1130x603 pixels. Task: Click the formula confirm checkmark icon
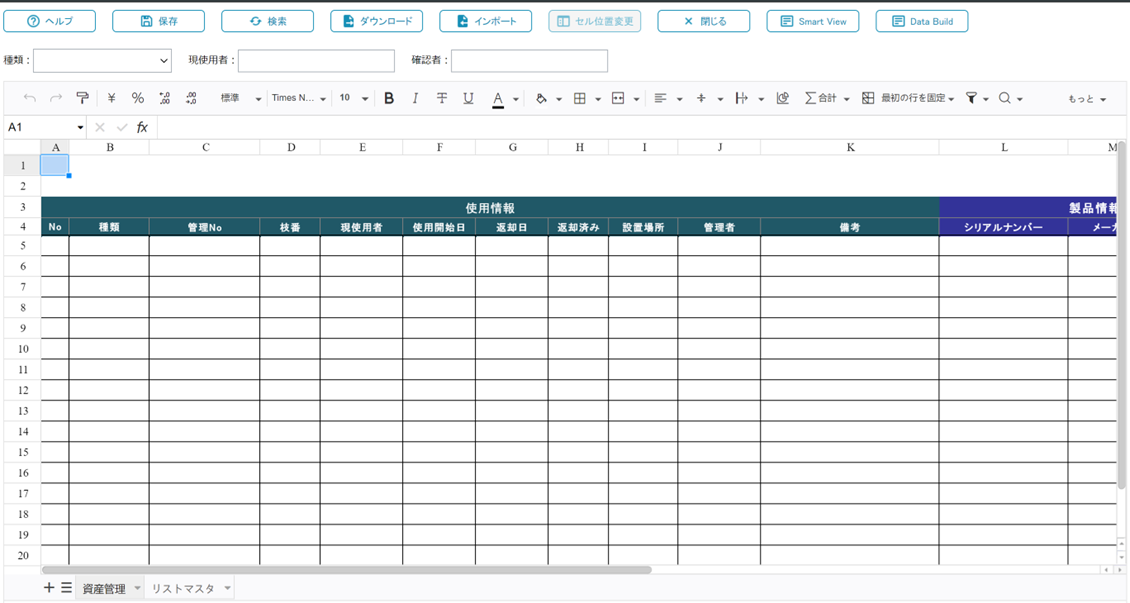[x=122, y=128]
